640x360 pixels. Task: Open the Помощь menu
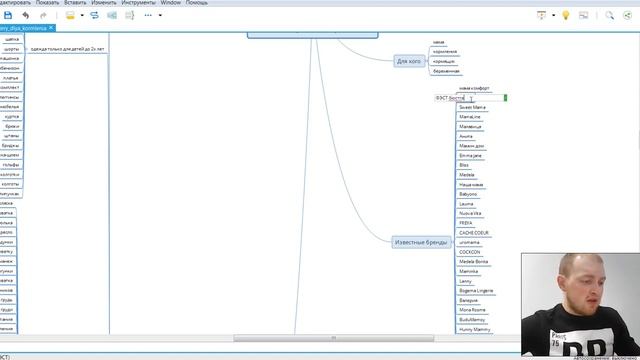[196, 2]
